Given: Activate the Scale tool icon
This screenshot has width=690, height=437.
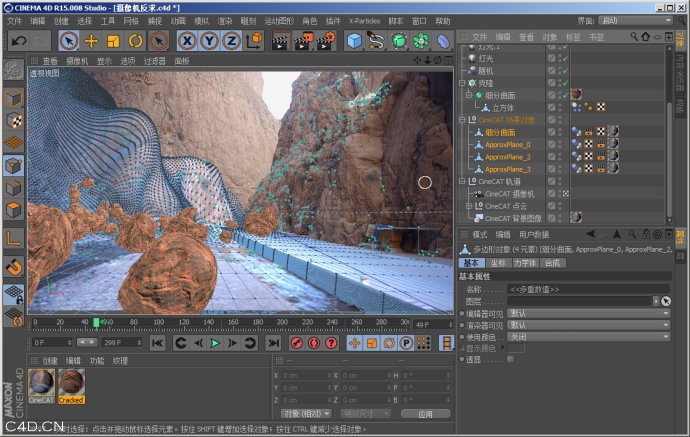Looking at the screenshot, I should (114, 41).
